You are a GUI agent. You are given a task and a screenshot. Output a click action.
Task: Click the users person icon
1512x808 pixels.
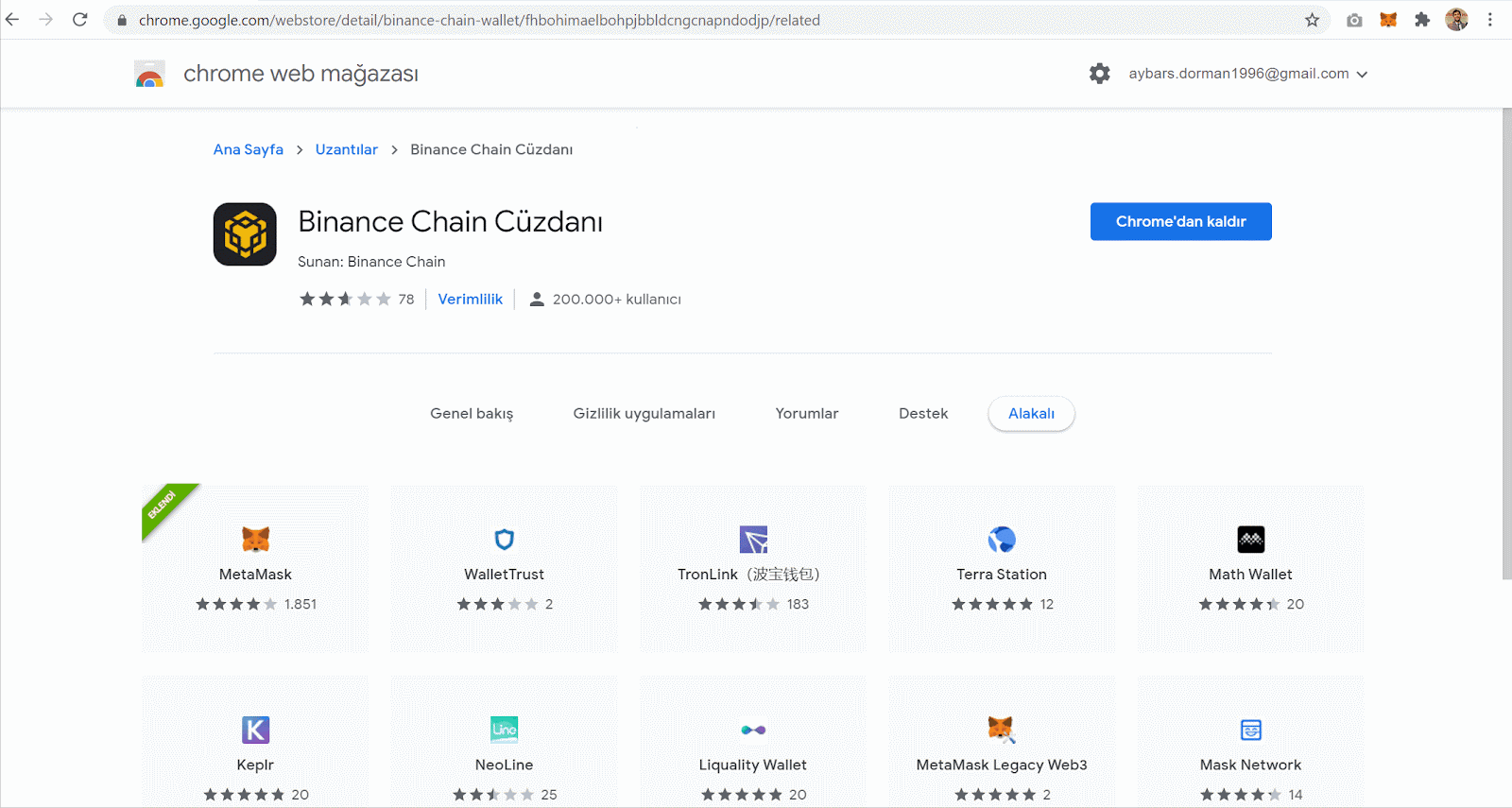[537, 300]
